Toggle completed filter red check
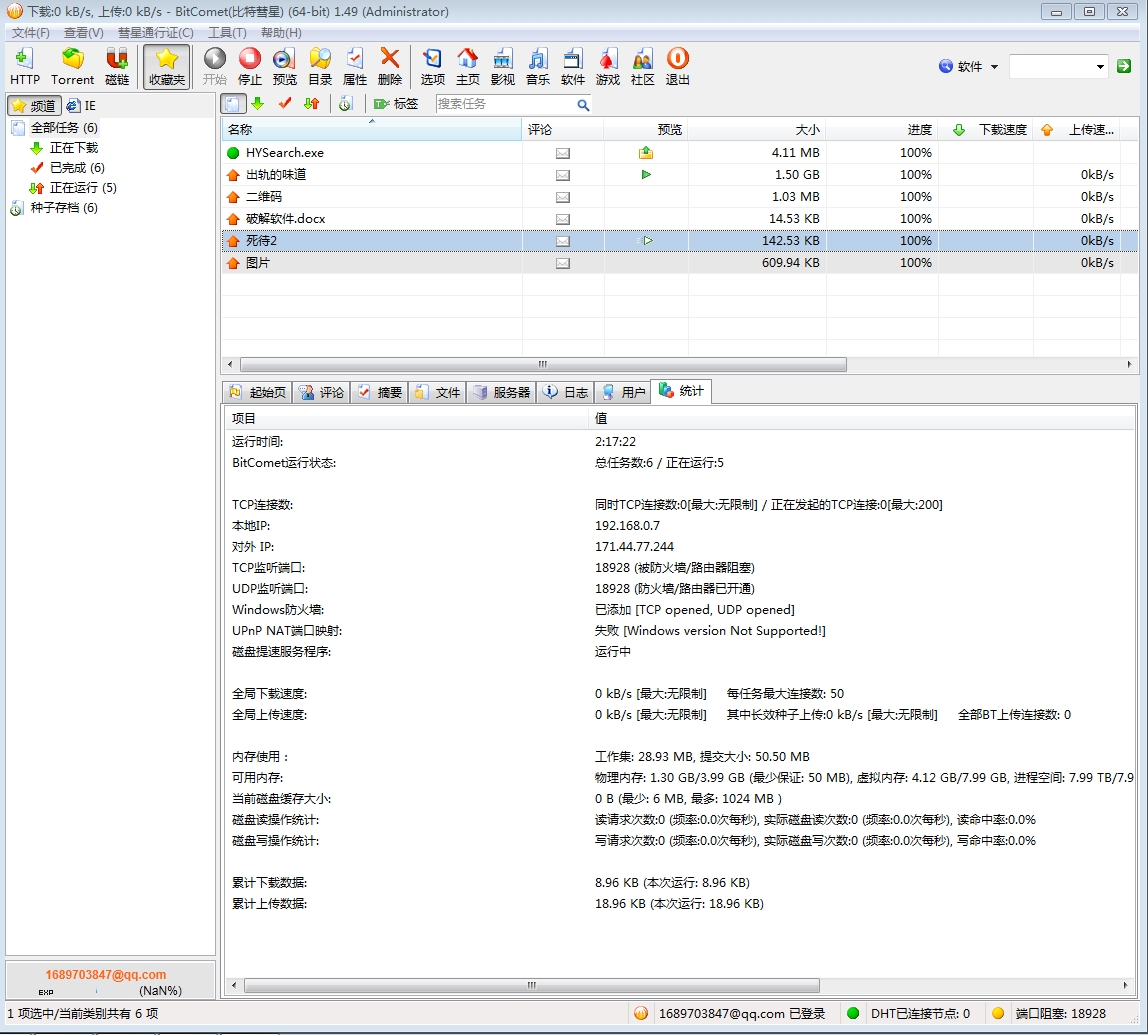Screen dimensions: 1148x1035 285,104
